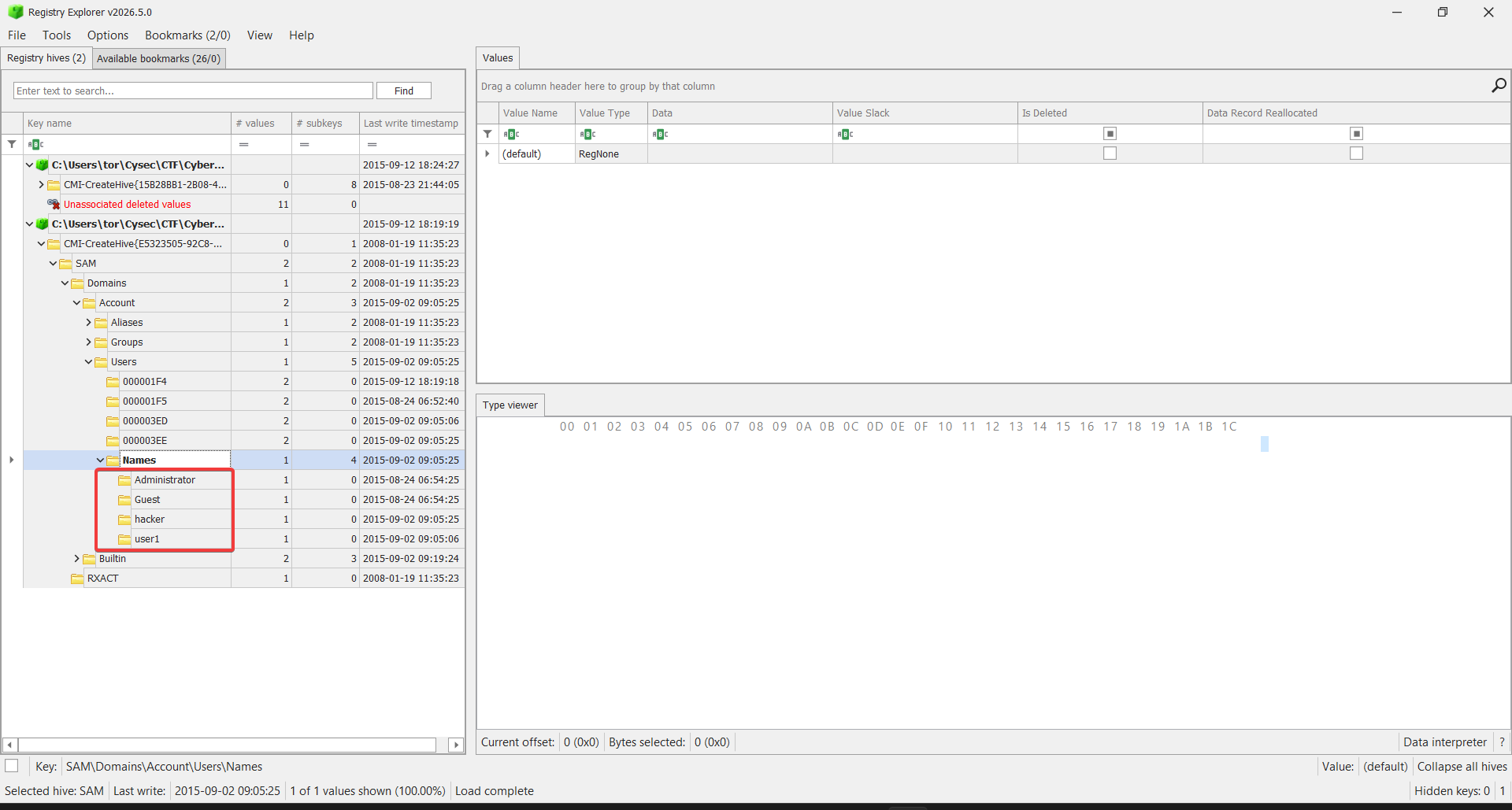The height and width of the screenshot is (810, 1512).
Task: Click the folder icon beside SAM
Action: pos(65,264)
